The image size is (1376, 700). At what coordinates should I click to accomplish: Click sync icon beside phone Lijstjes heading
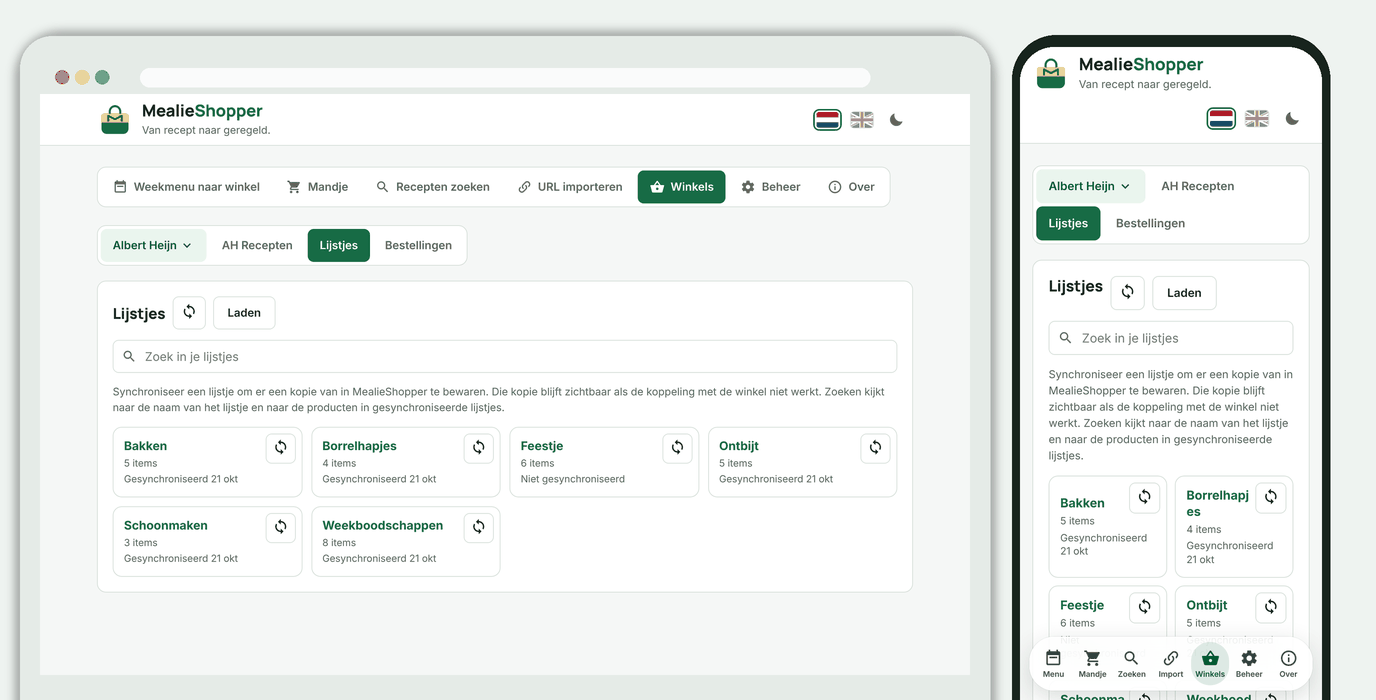[1127, 292]
